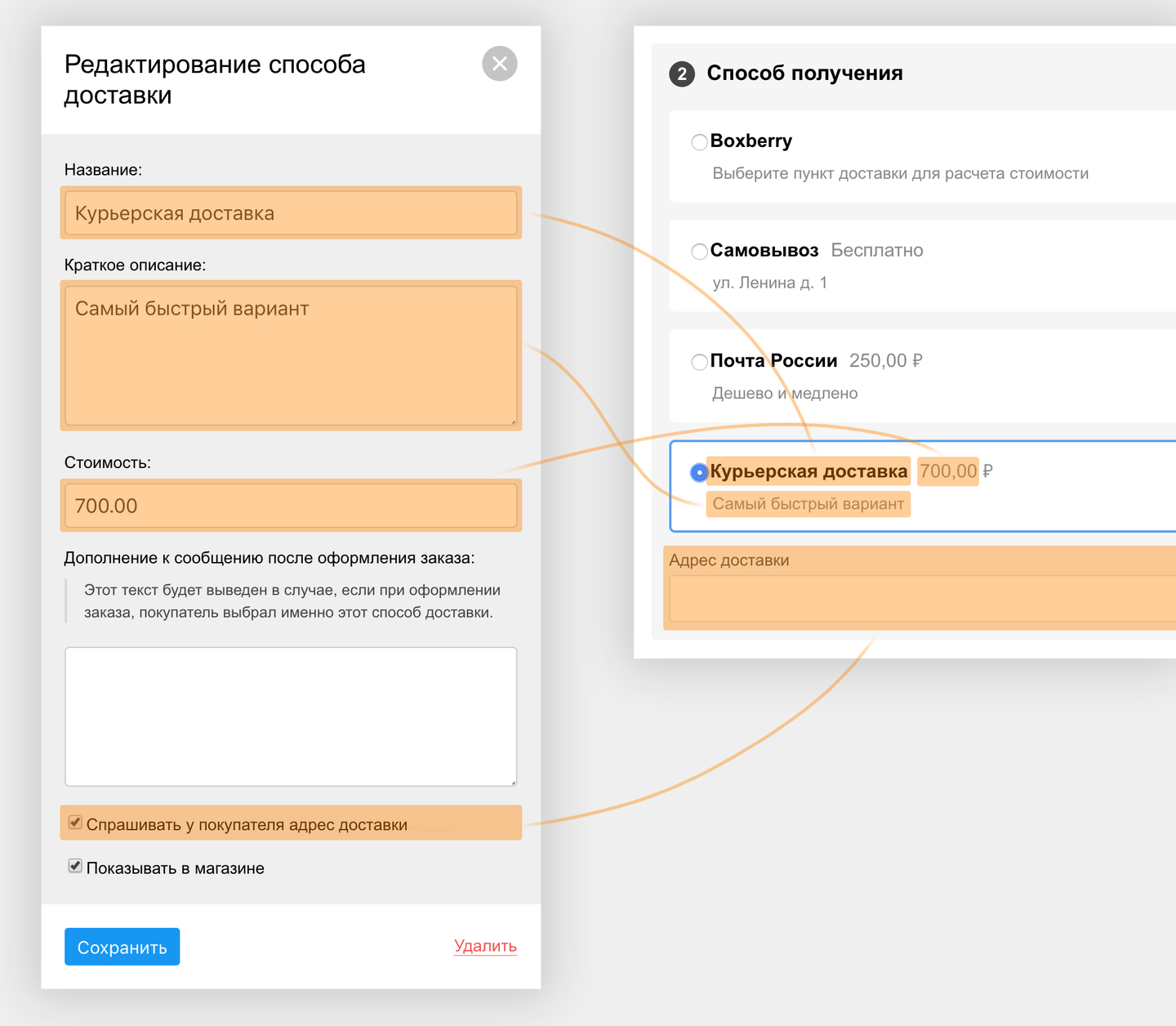The width and height of the screenshot is (1176, 1026).
Task: Click resize handle of the order message textarea
Action: coord(513,782)
